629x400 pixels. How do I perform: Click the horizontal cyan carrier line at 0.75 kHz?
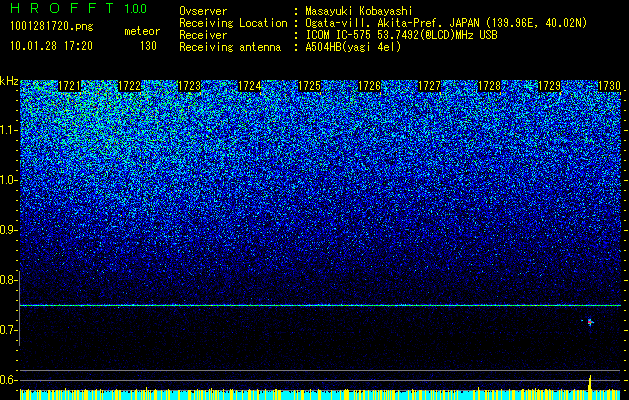coord(321,306)
